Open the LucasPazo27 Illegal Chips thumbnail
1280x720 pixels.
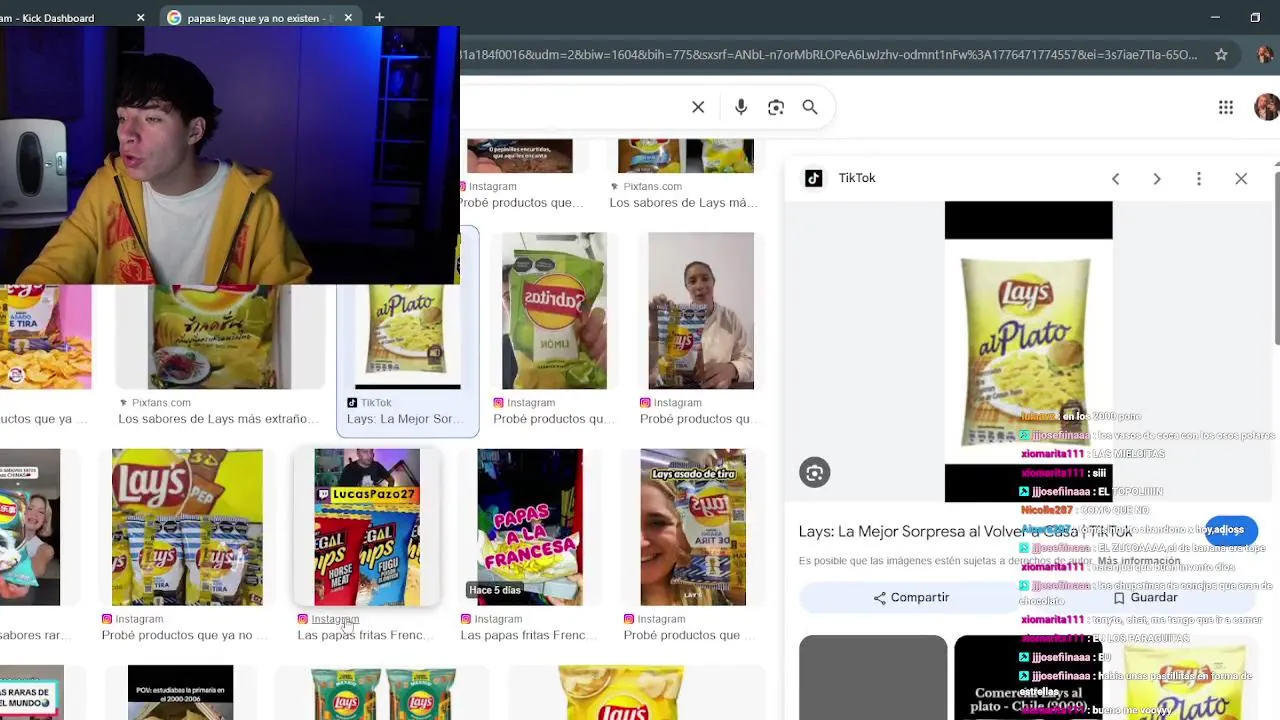pos(367,527)
